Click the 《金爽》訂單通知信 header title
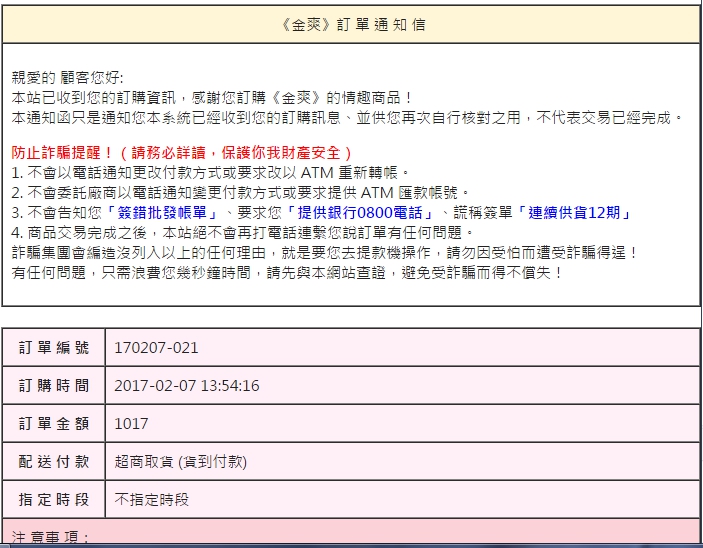The width and height of the screenshot is (703, 548). click(x=350, y=24)
